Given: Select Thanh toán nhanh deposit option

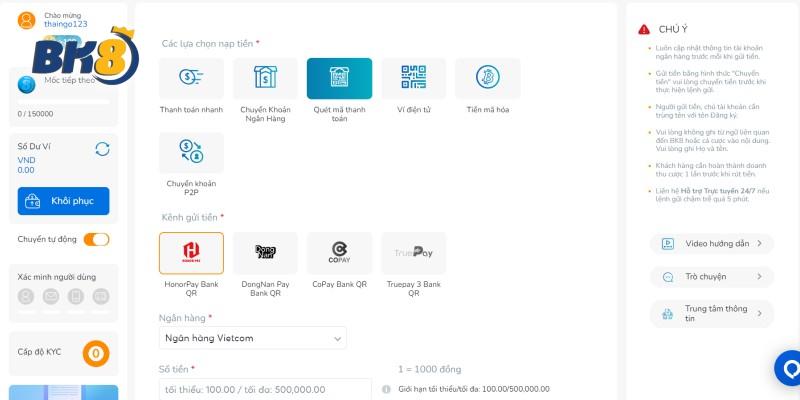Looking at the screenshot, I should tap(191, 78).
